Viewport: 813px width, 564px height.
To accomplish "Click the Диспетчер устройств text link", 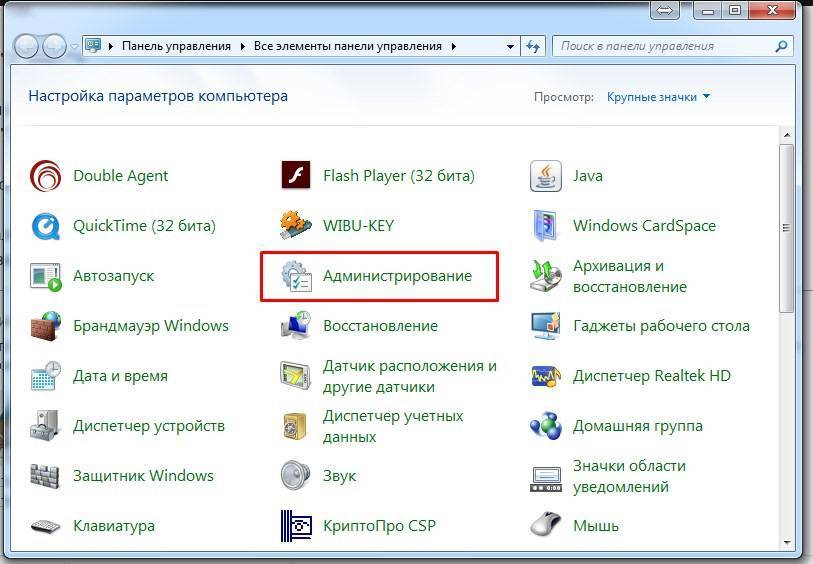I will pos(149,426).
